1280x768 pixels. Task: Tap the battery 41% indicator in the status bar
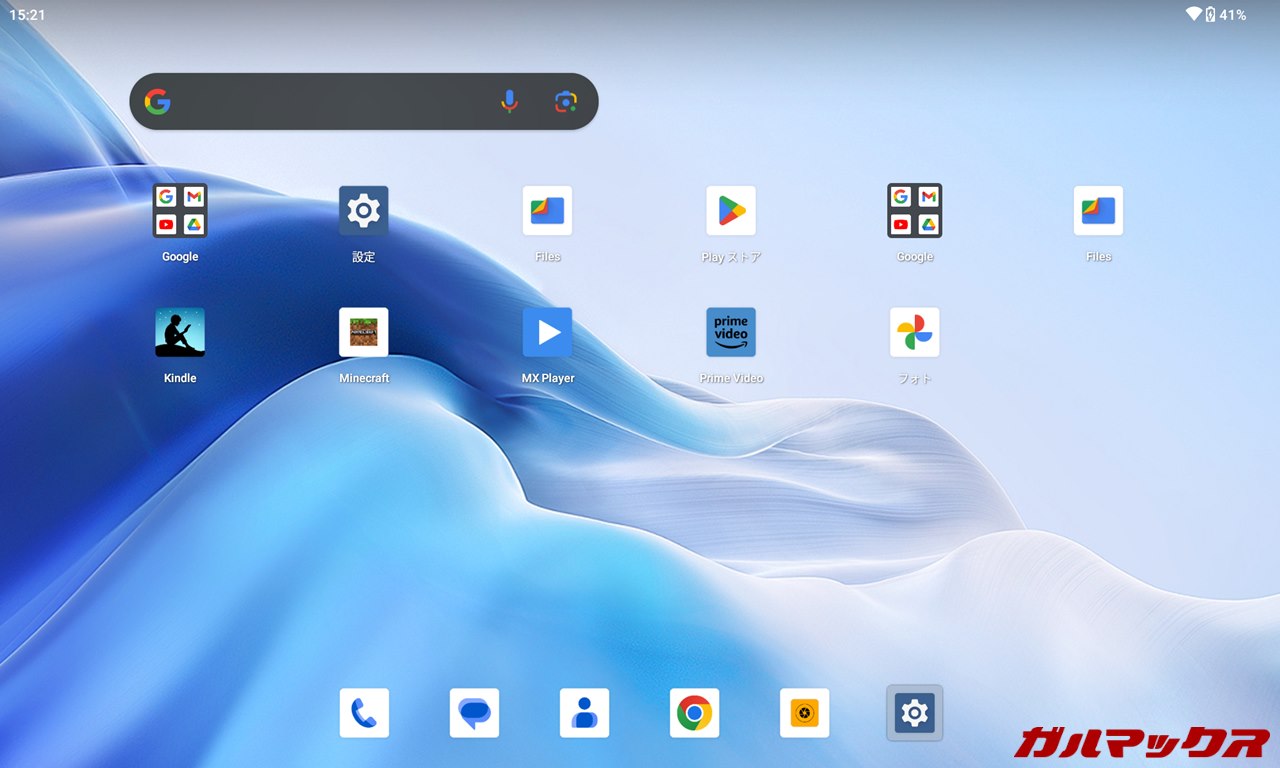click(x=1225, y=15)
